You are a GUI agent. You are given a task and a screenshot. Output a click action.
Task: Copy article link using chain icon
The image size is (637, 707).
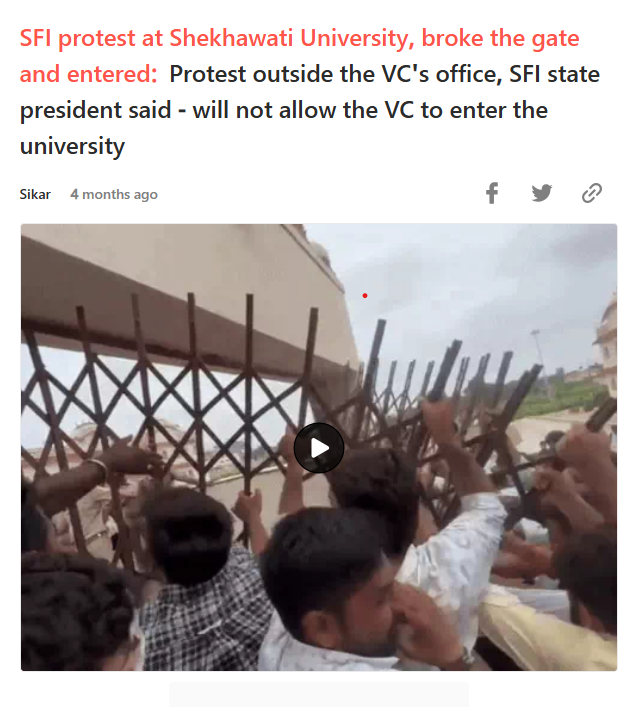(591, 193)
